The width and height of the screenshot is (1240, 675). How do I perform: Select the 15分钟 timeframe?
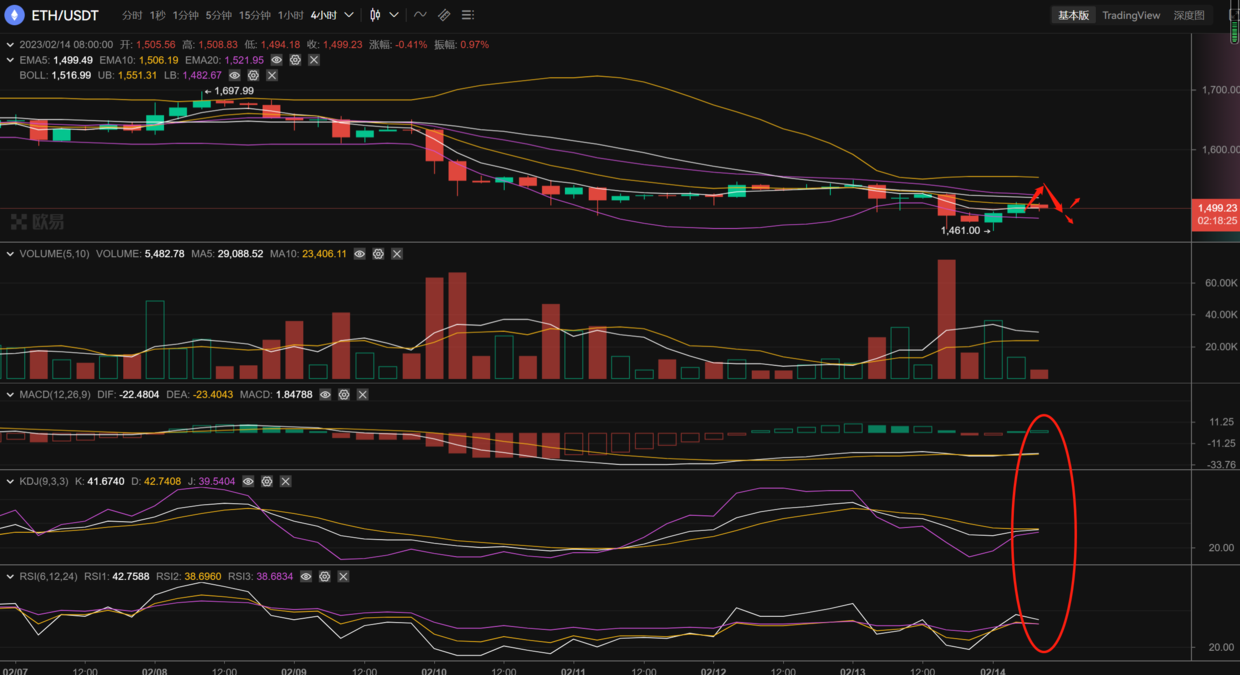[x=255, y=16]
